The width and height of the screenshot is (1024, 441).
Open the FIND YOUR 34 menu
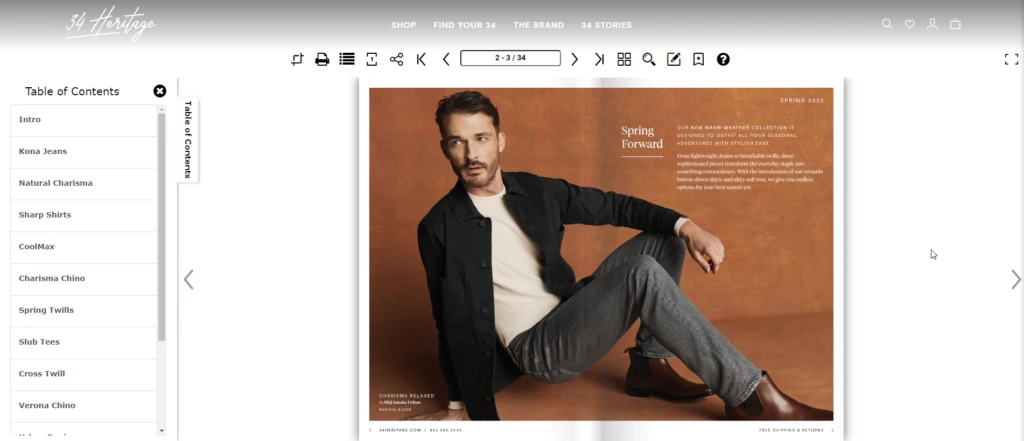[x=465, y=25]
